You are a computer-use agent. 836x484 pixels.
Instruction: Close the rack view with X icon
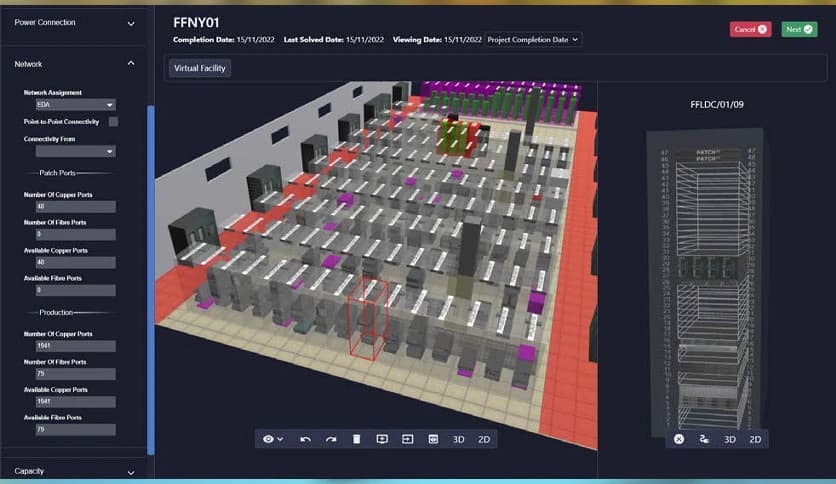coord(679,439)
